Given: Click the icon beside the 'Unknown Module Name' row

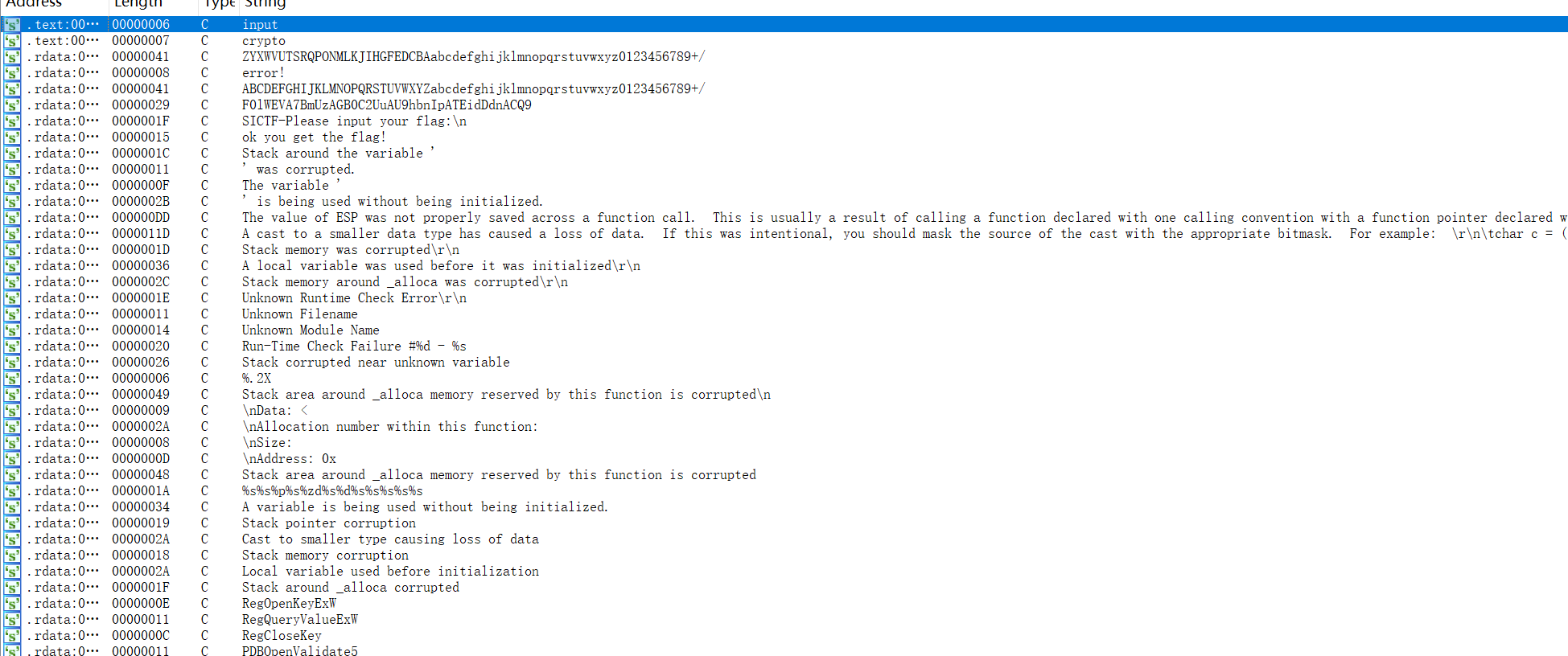Looking at the screenshot, I should (x=12, y=330).
